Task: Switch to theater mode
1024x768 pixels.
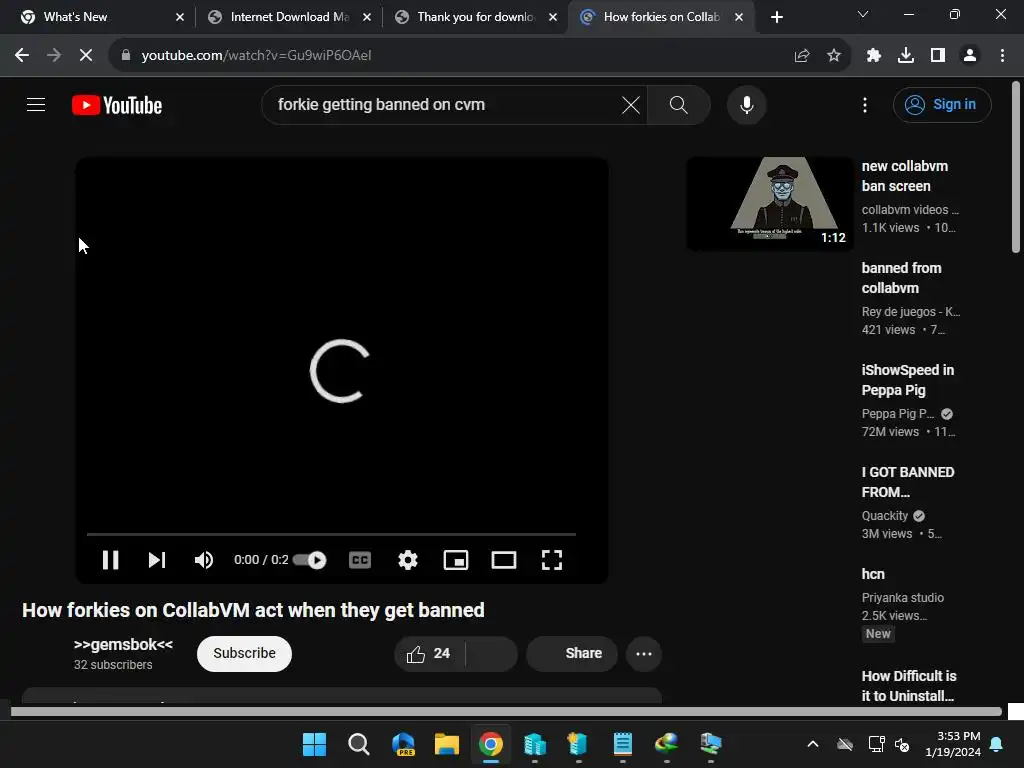Action: 504,560
